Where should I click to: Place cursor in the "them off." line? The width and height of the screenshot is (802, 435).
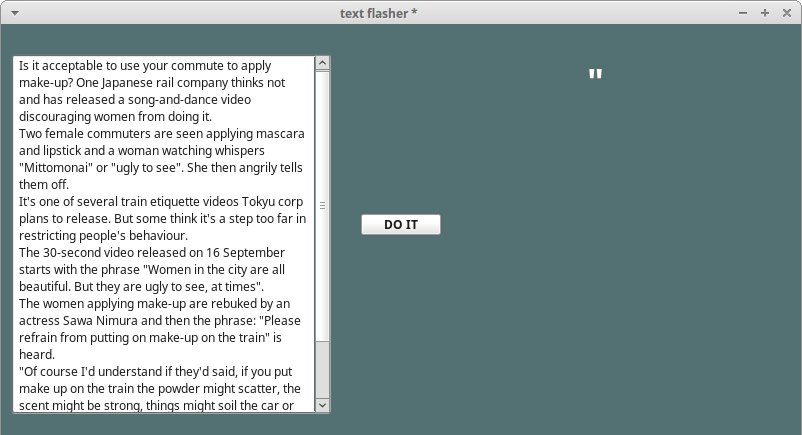point(43,184)
